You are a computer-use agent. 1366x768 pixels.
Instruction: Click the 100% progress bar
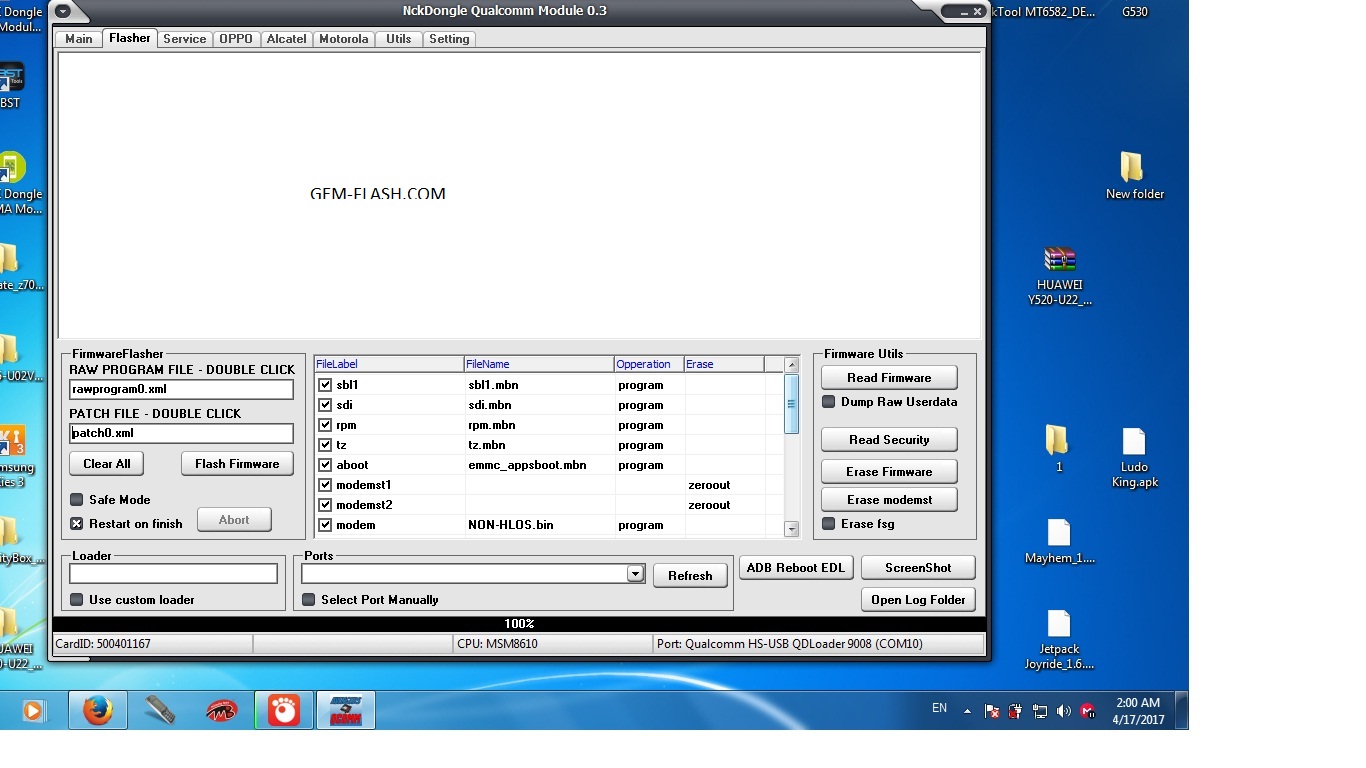tap(519, 624)
